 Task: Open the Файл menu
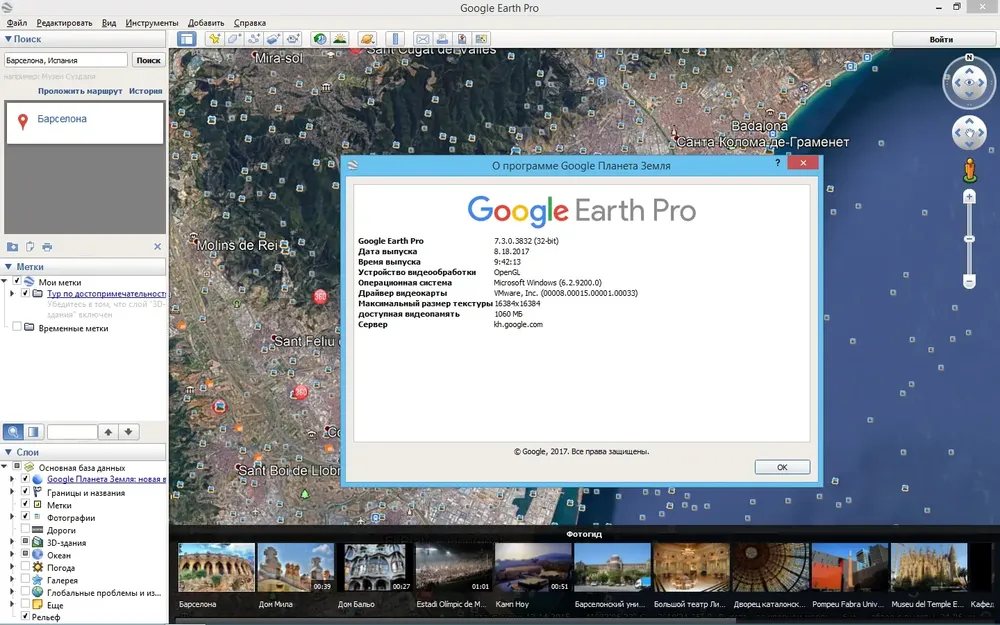click(x=17, y=23)
